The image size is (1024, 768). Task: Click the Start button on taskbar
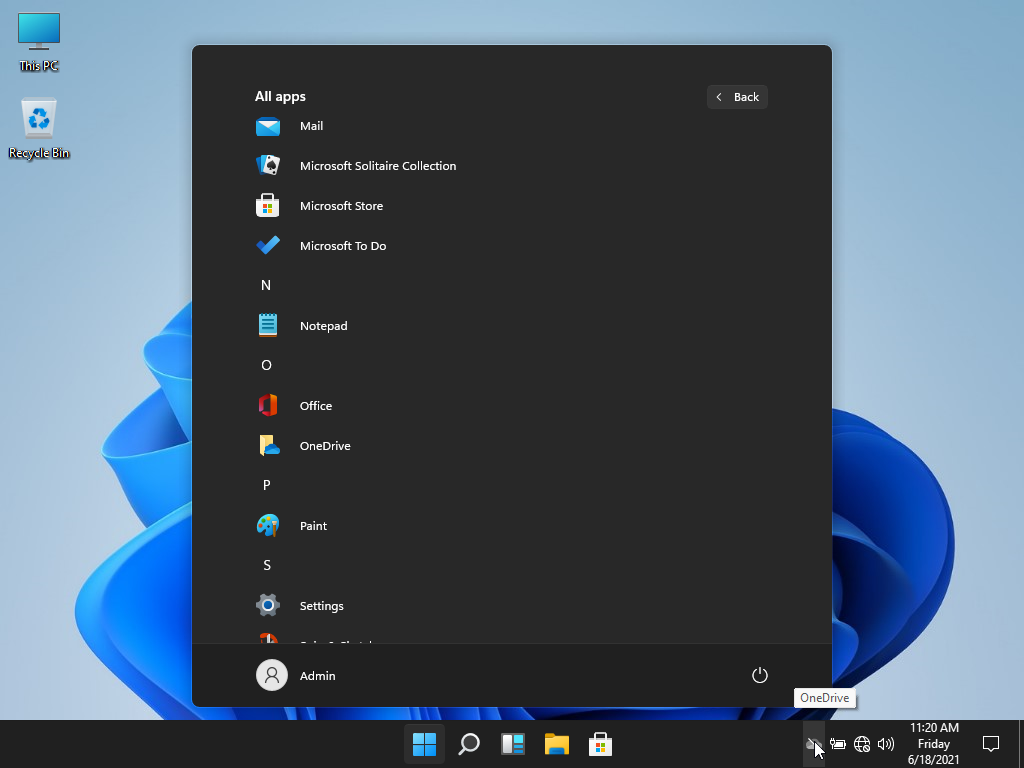point(424,744)
